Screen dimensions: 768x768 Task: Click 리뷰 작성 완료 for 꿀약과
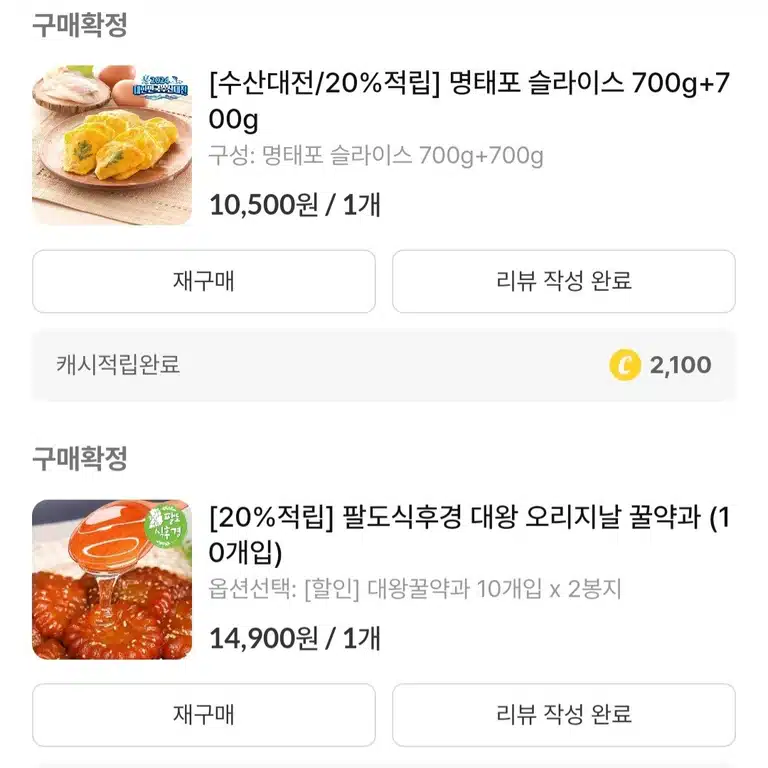pos(564,715)
